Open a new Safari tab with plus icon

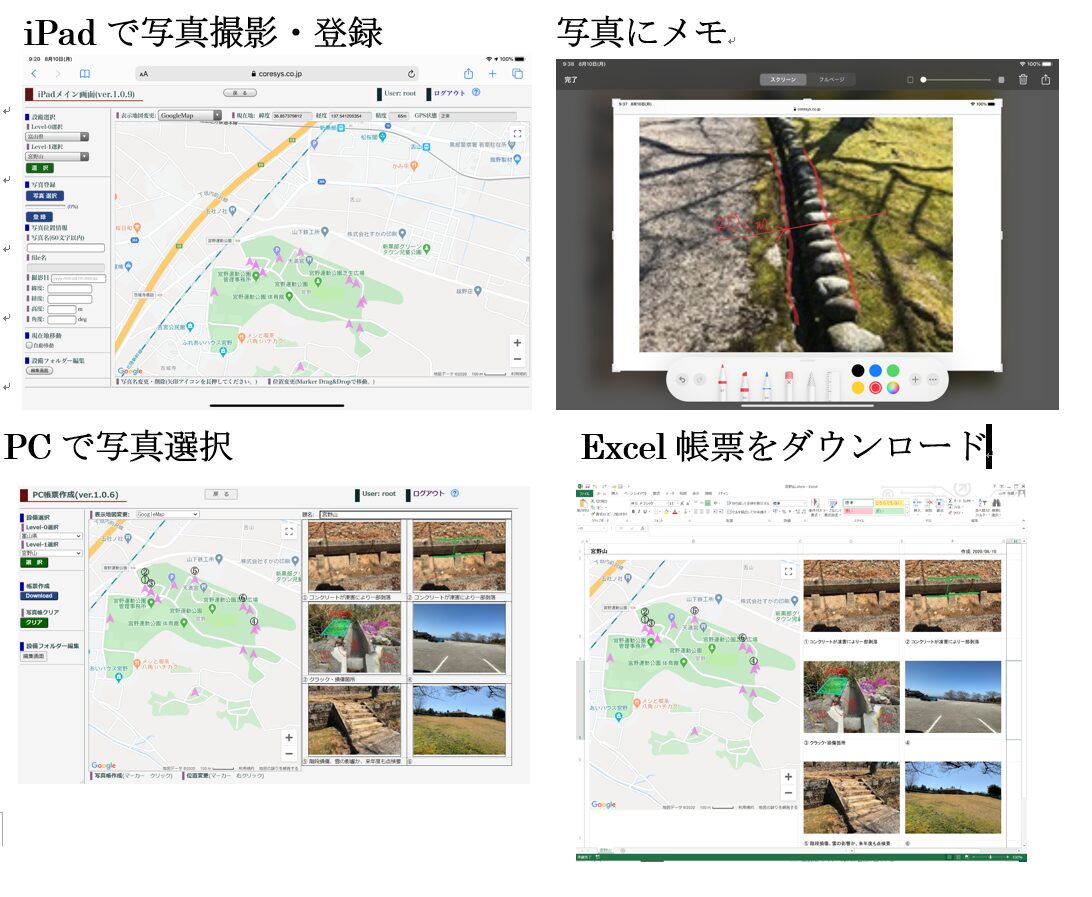tap(492, 74)
